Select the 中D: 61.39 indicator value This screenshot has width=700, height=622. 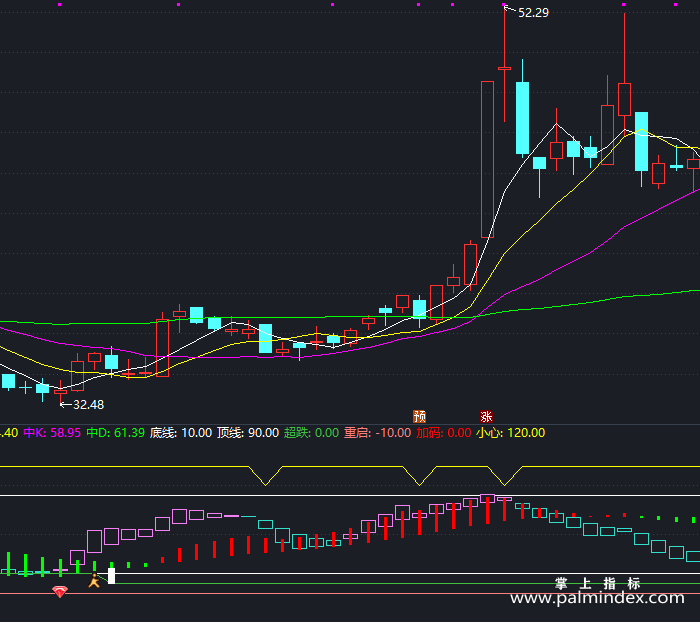point(116,433)
